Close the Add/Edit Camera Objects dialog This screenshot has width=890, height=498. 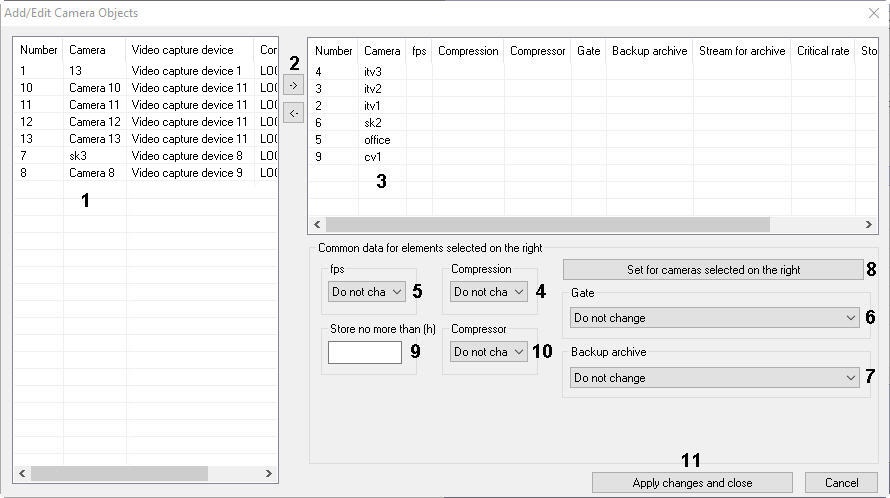[x=873, y=13]
